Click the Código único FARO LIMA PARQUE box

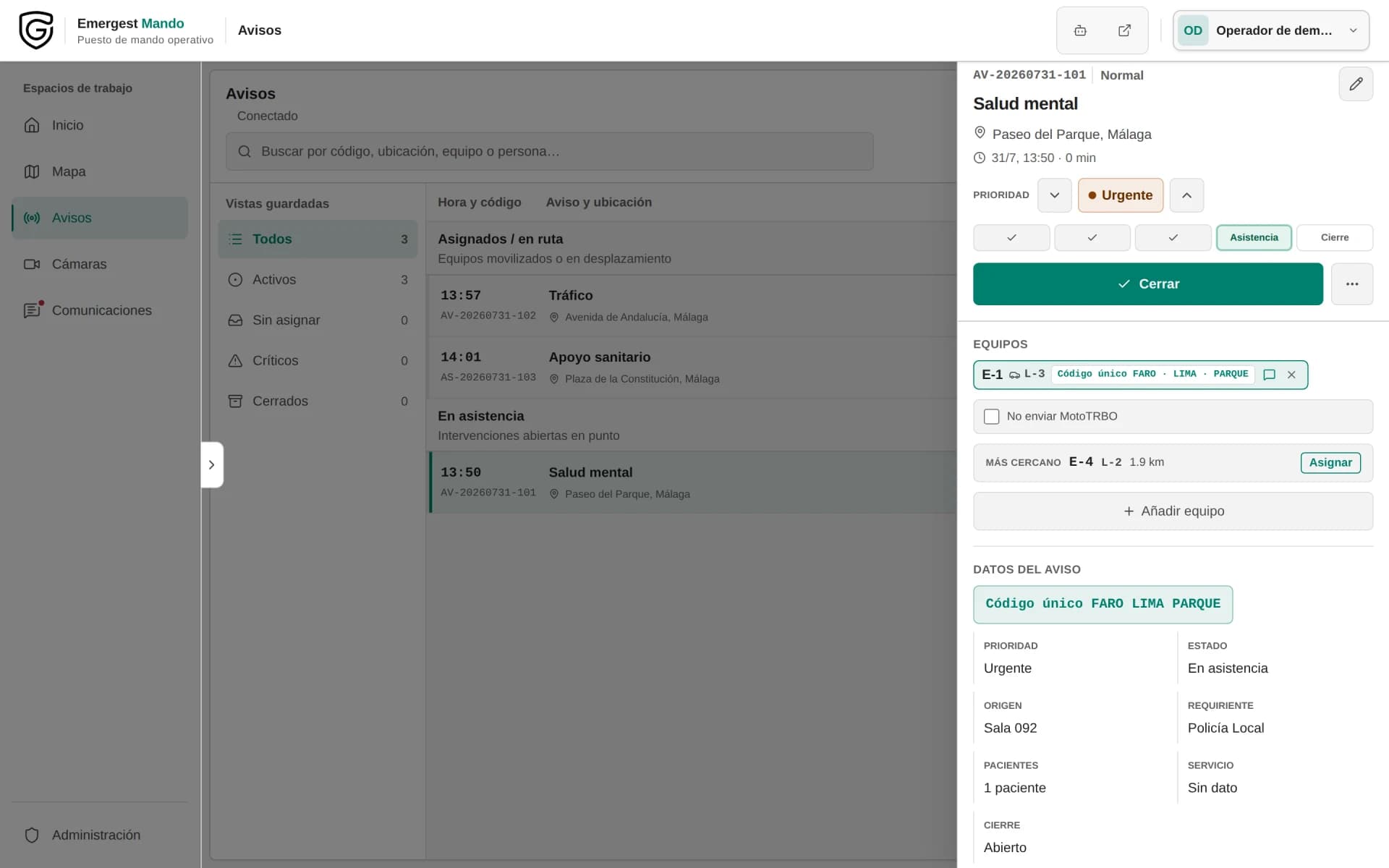1103,604
